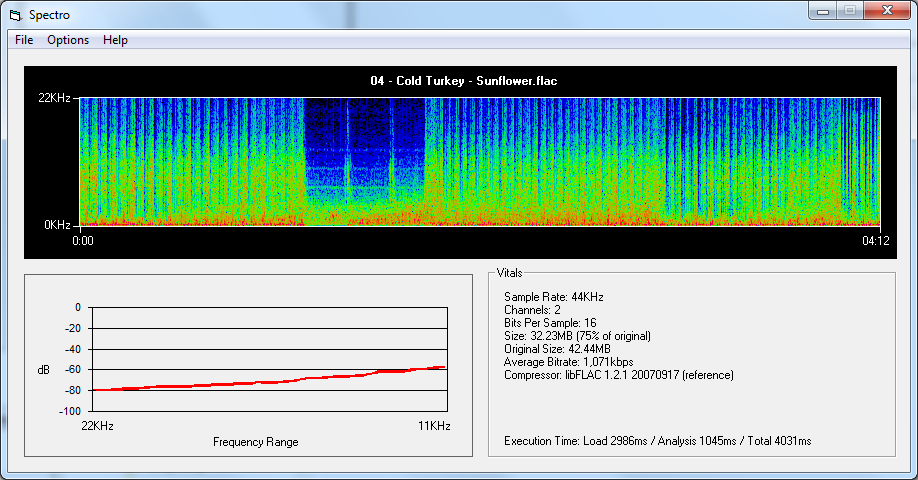The width and height of the screenshot is (918, 480).
Task: Click the Compressor: libFLAC line in Vitals
Action: tap(618, 375)
